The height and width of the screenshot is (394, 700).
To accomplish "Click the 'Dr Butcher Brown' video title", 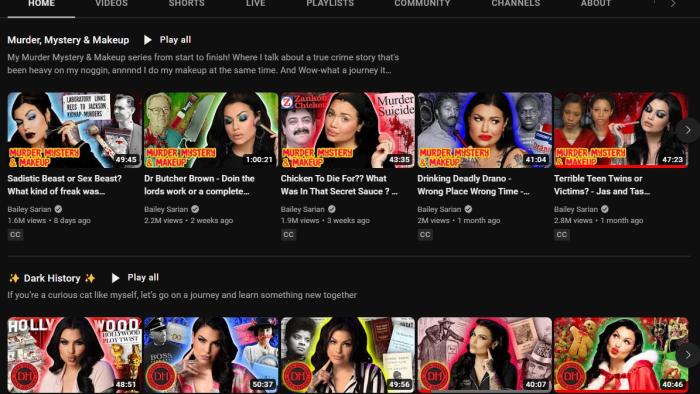I will 199,185.
